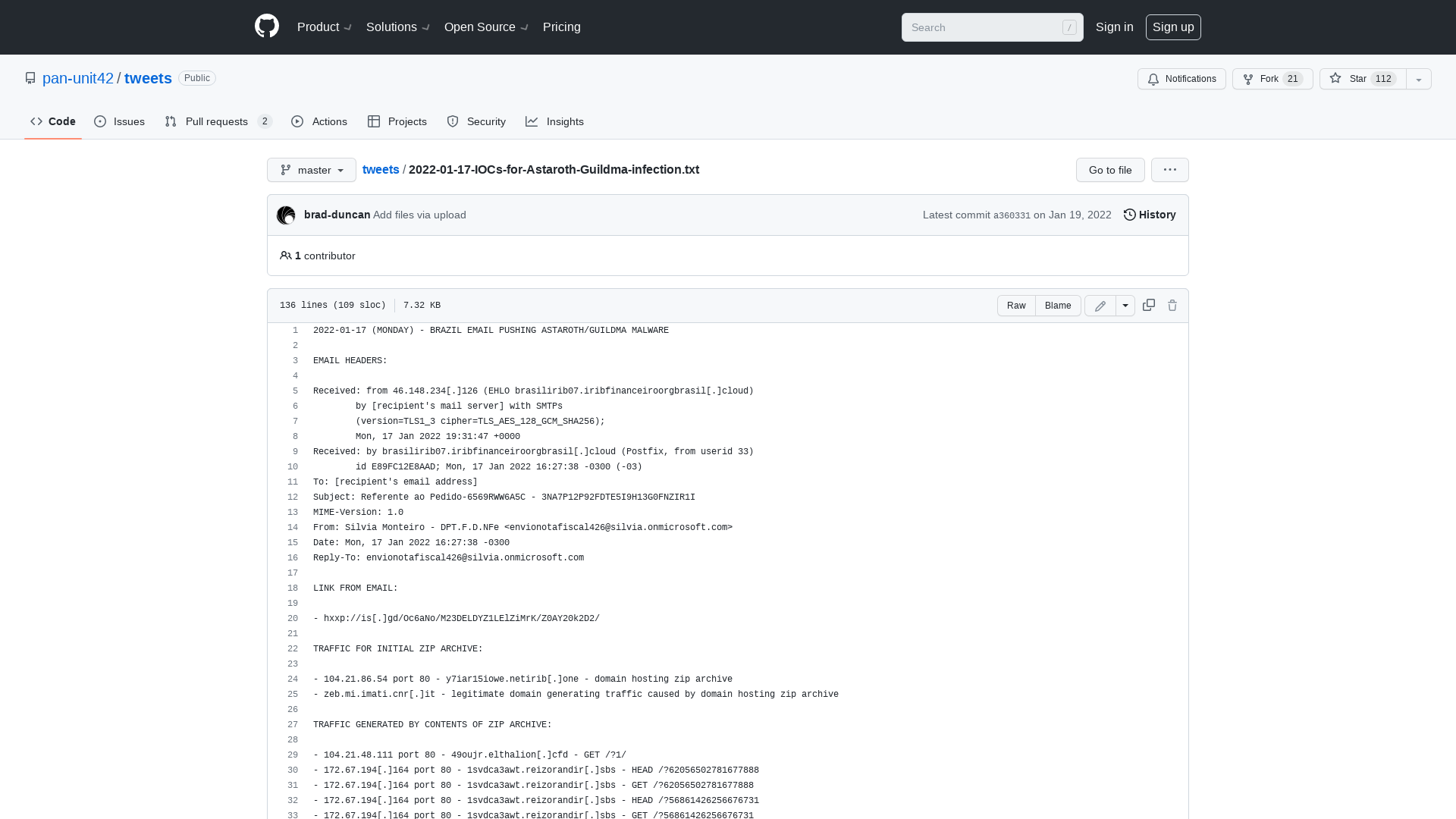The height and width of the screenshot is (819, 1456).
Task: Click the tweets breadcrumb link
Action: [x=381, y=170]
